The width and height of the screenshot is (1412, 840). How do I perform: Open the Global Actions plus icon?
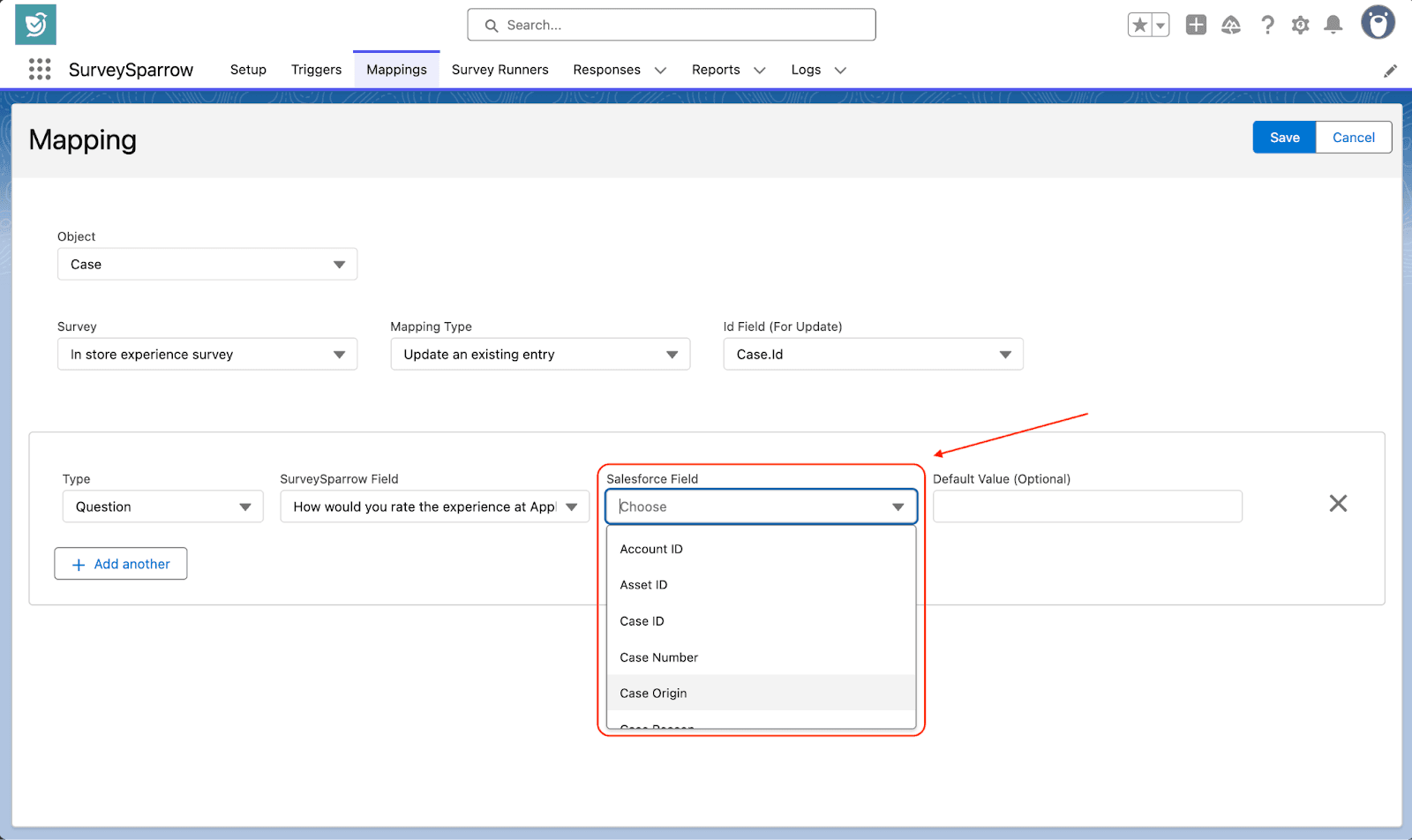point(1196,25)
